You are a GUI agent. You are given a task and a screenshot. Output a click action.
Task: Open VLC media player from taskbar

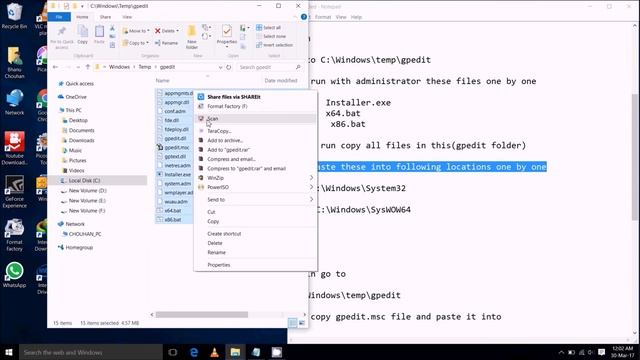214,352
